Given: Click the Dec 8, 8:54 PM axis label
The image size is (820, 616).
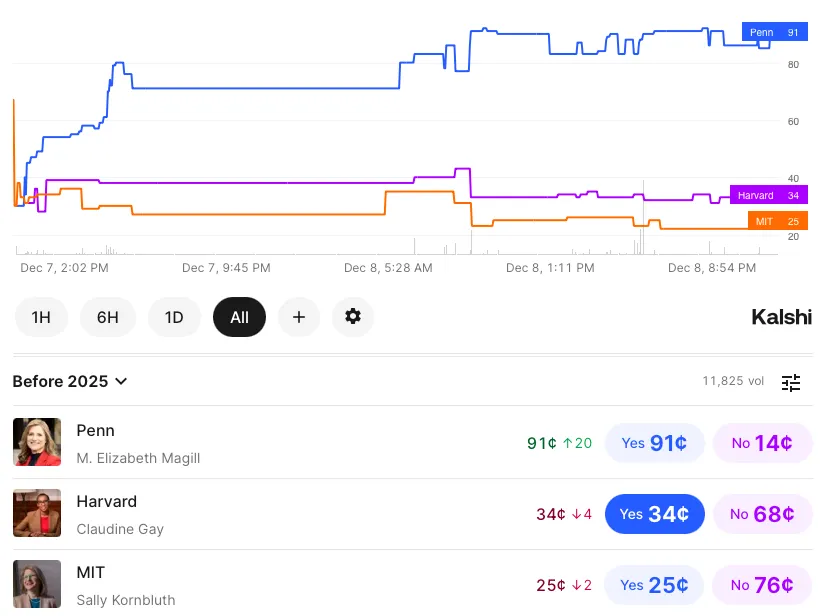Looking at the screenshot, I should 712,268.
